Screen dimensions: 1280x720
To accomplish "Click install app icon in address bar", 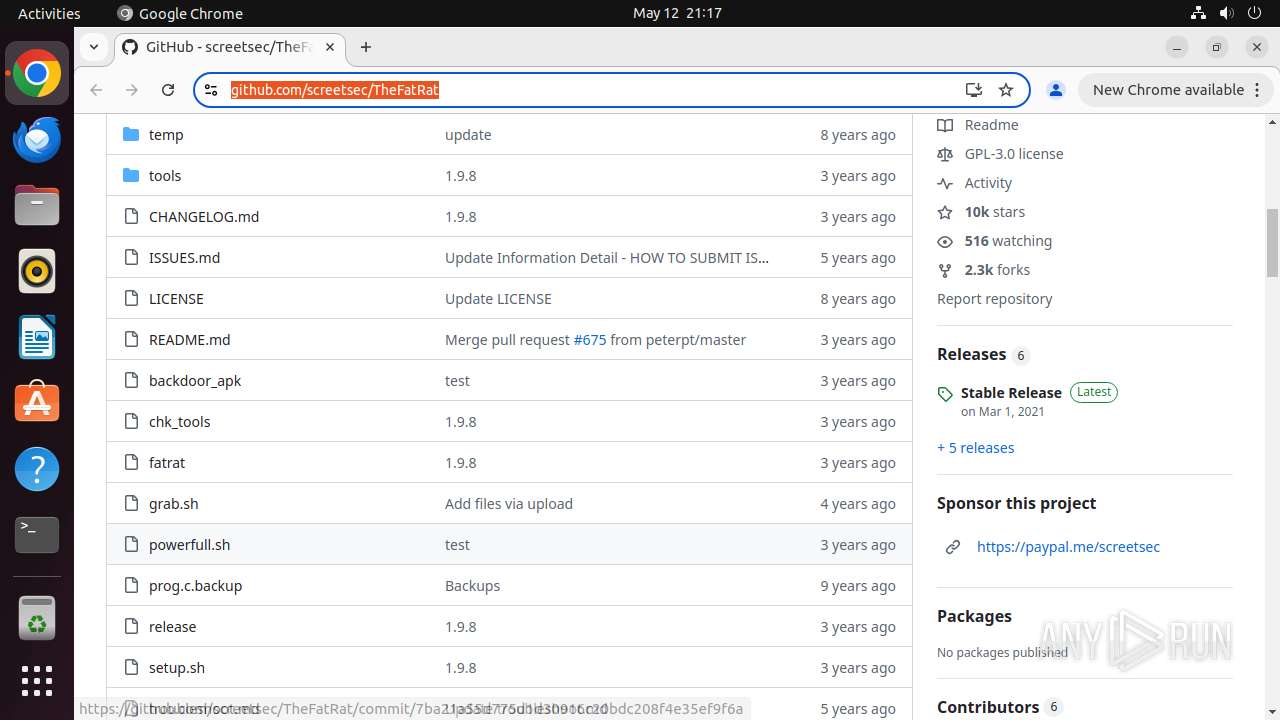I will click(973, 90).
